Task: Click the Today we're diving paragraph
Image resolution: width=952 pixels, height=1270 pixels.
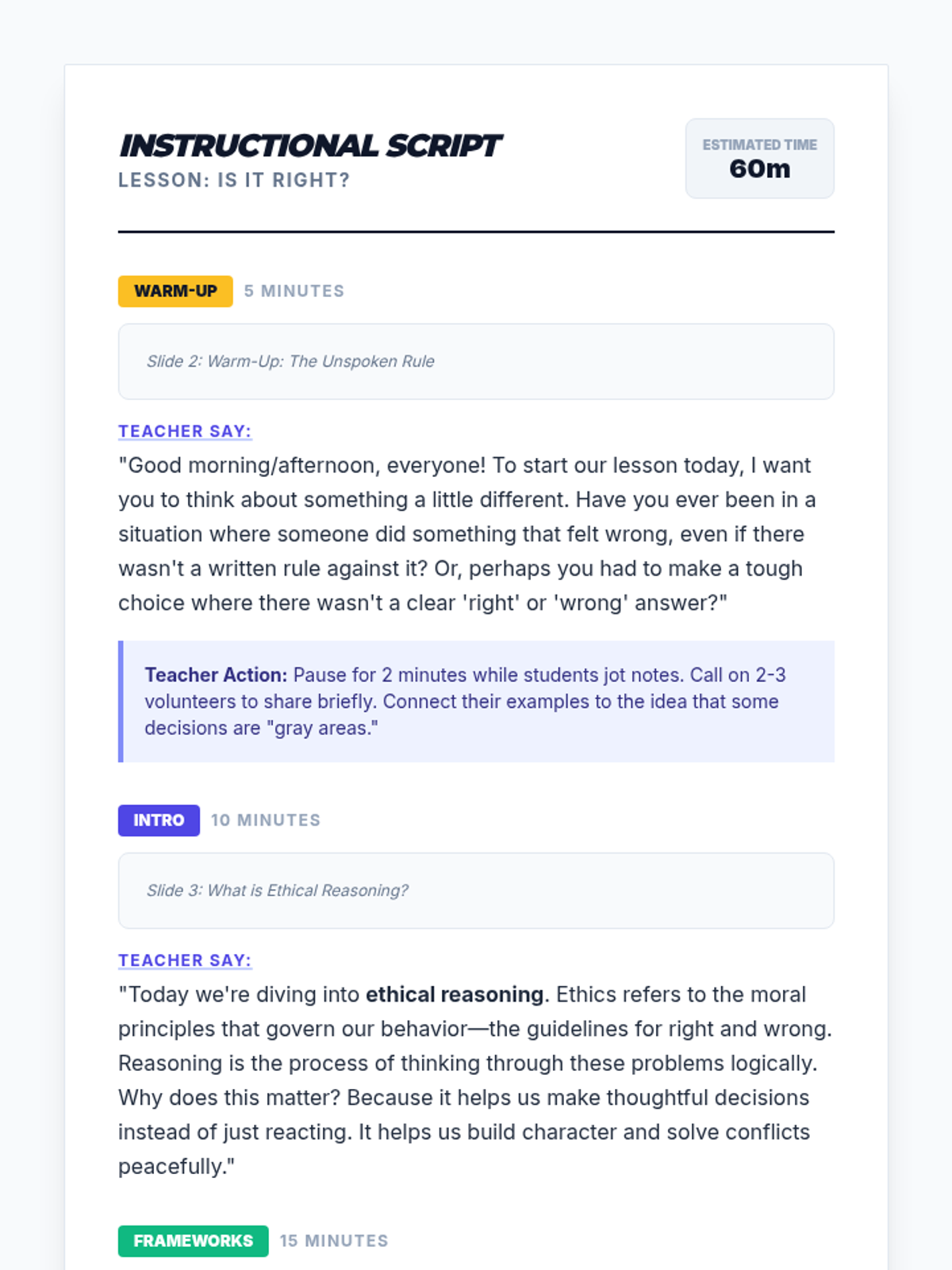Action: click(x=475, y=1080)
